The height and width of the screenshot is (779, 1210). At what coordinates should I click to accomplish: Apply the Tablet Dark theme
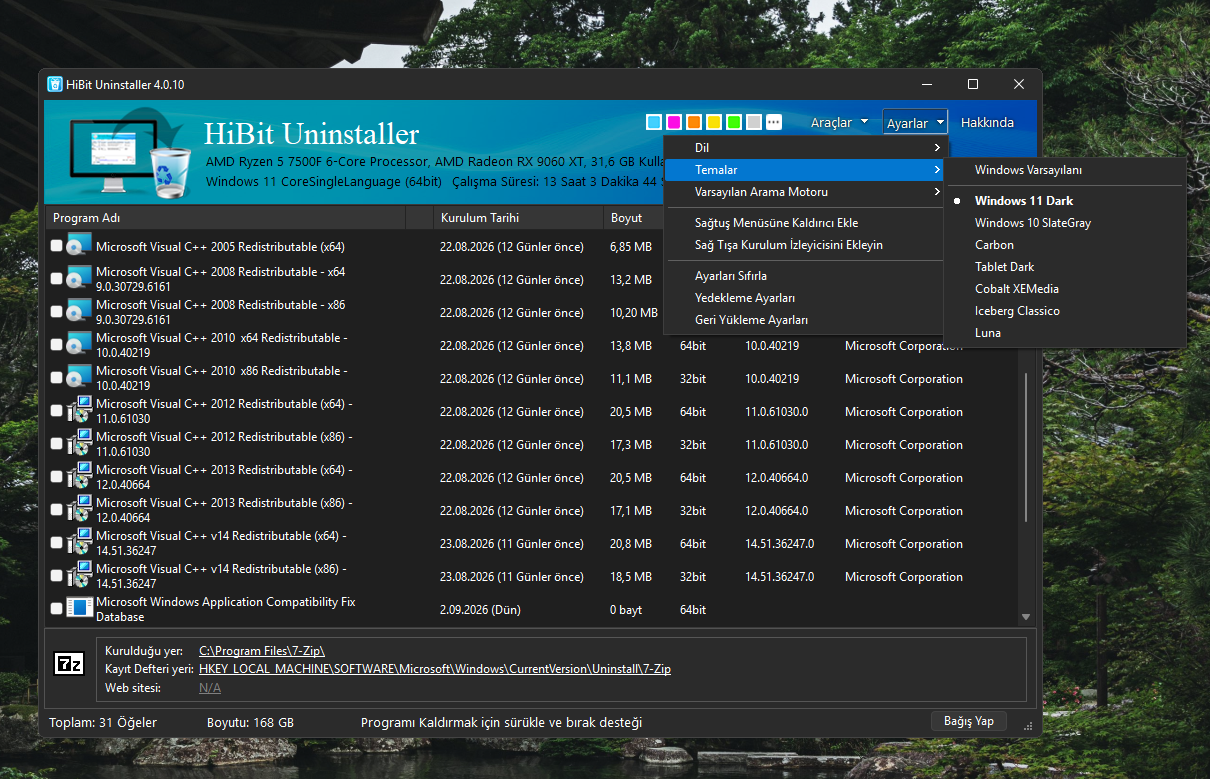tap(1065, 267)
